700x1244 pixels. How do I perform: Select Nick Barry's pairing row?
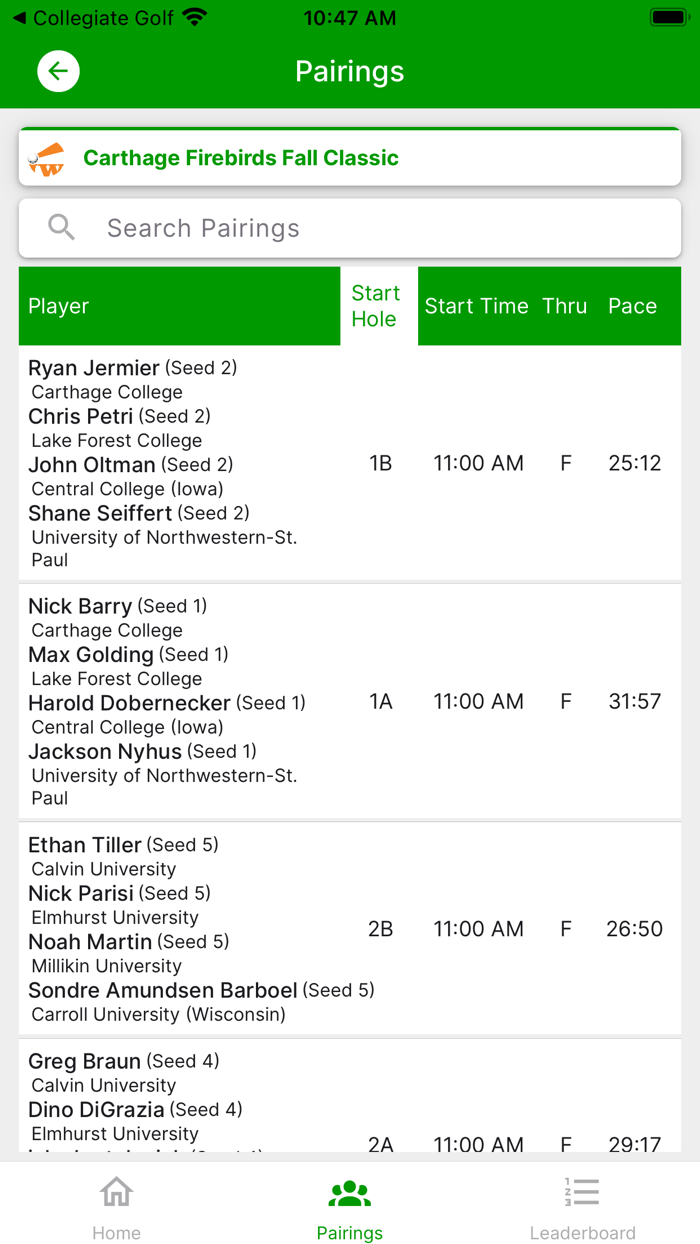pyautogui.click(x=350, y=700)
